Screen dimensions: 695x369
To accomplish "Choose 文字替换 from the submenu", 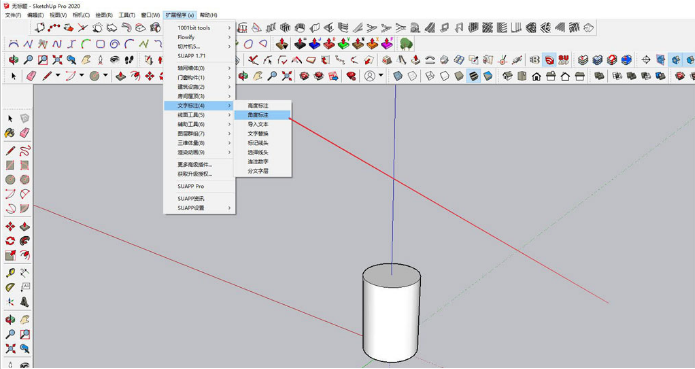I will (263, 133).
